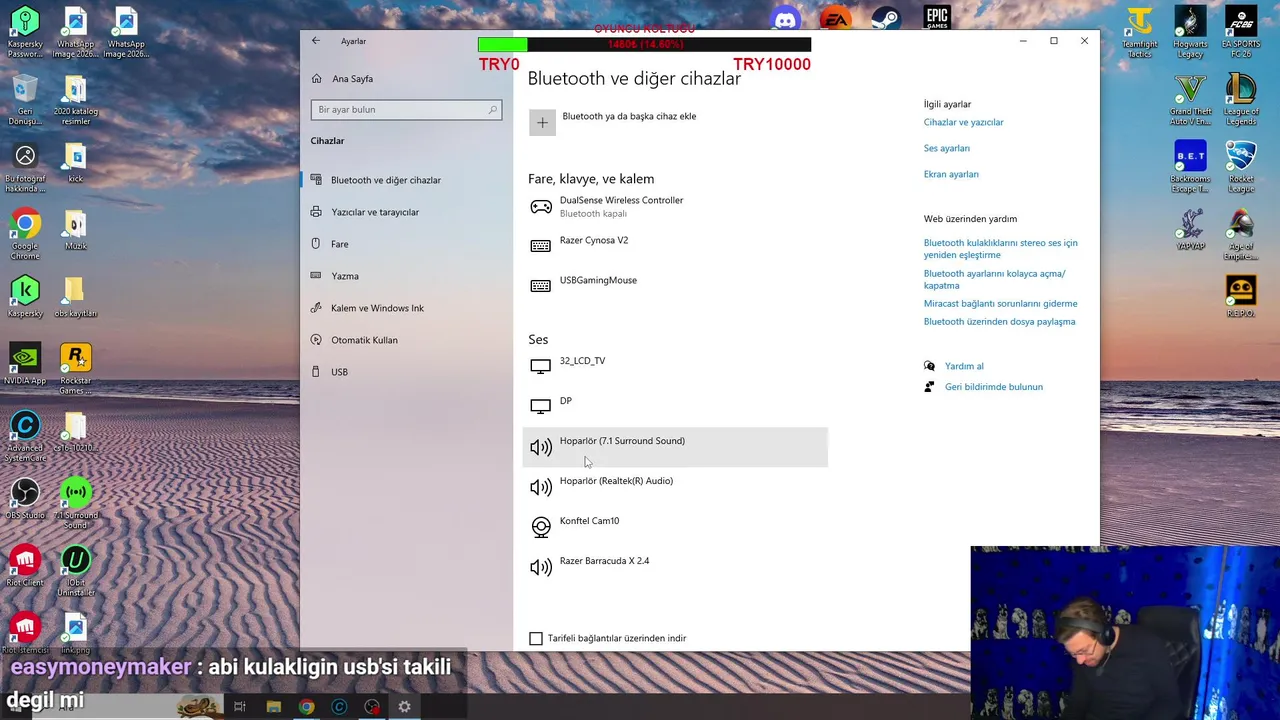
Task: Open Advanced SystemCare desktop icon
Action: coord(25,437)
